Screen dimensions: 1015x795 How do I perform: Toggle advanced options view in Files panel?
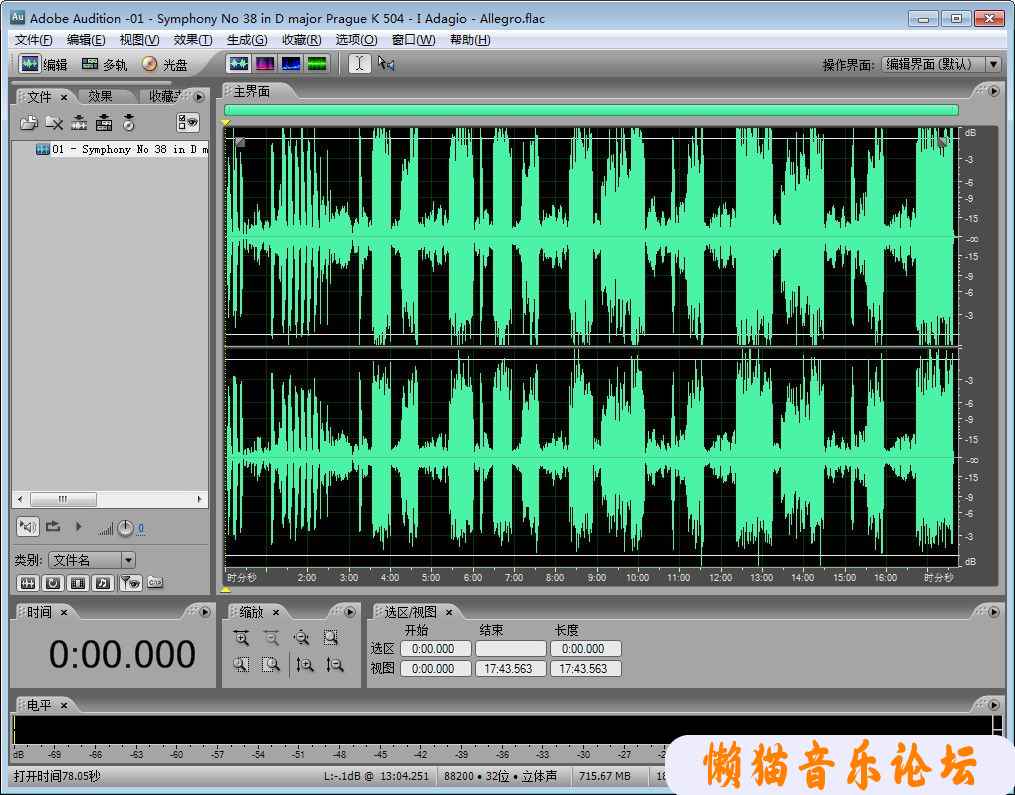click(x=188, y=122)
